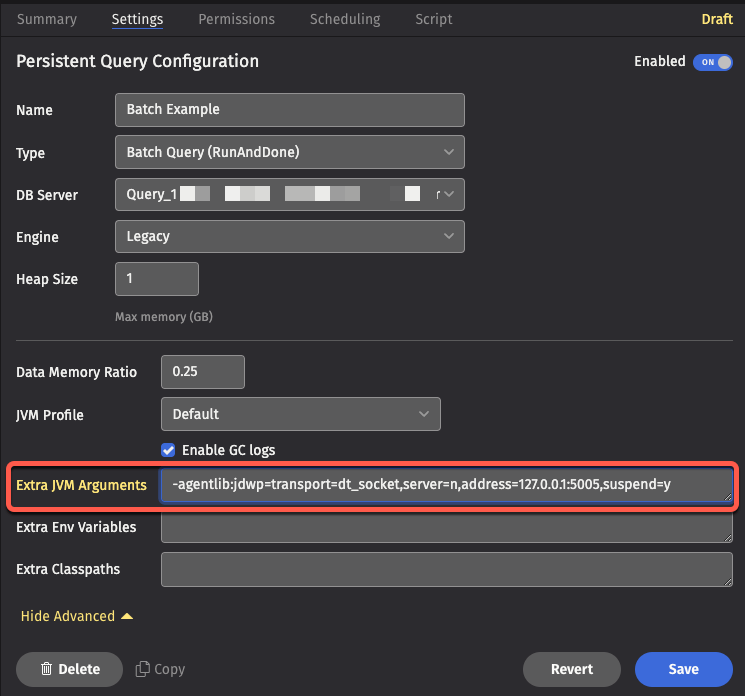Open the Type dropdown
Screen dimensions: 745x696
290,153
